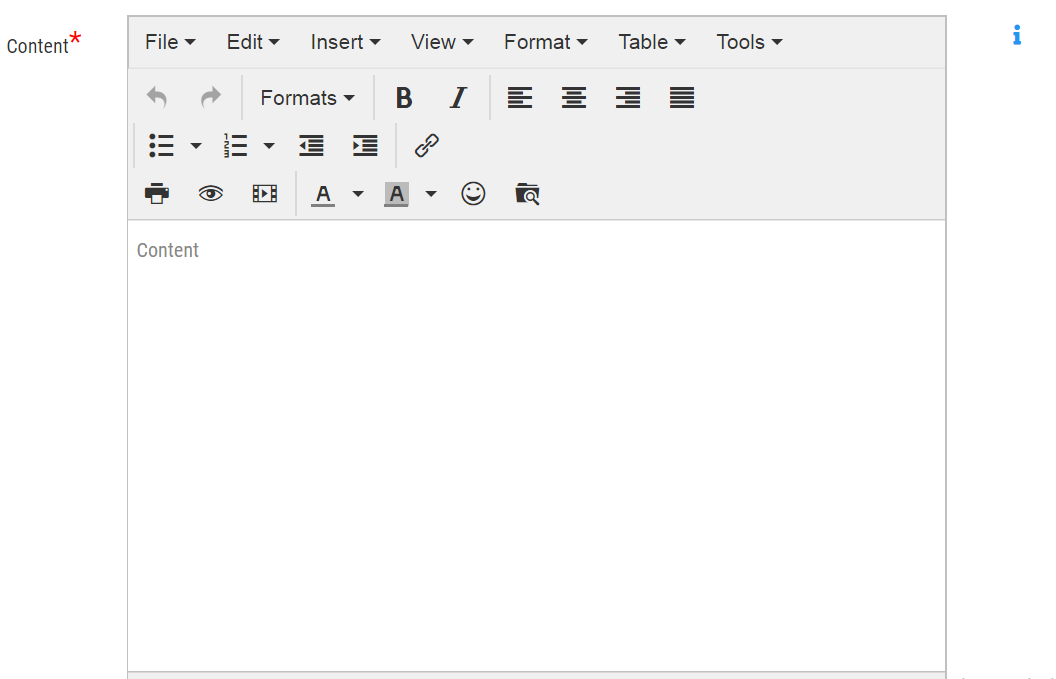Insert or edit a link
This screenshot has width=1056, height=679.
pos(427,146)
